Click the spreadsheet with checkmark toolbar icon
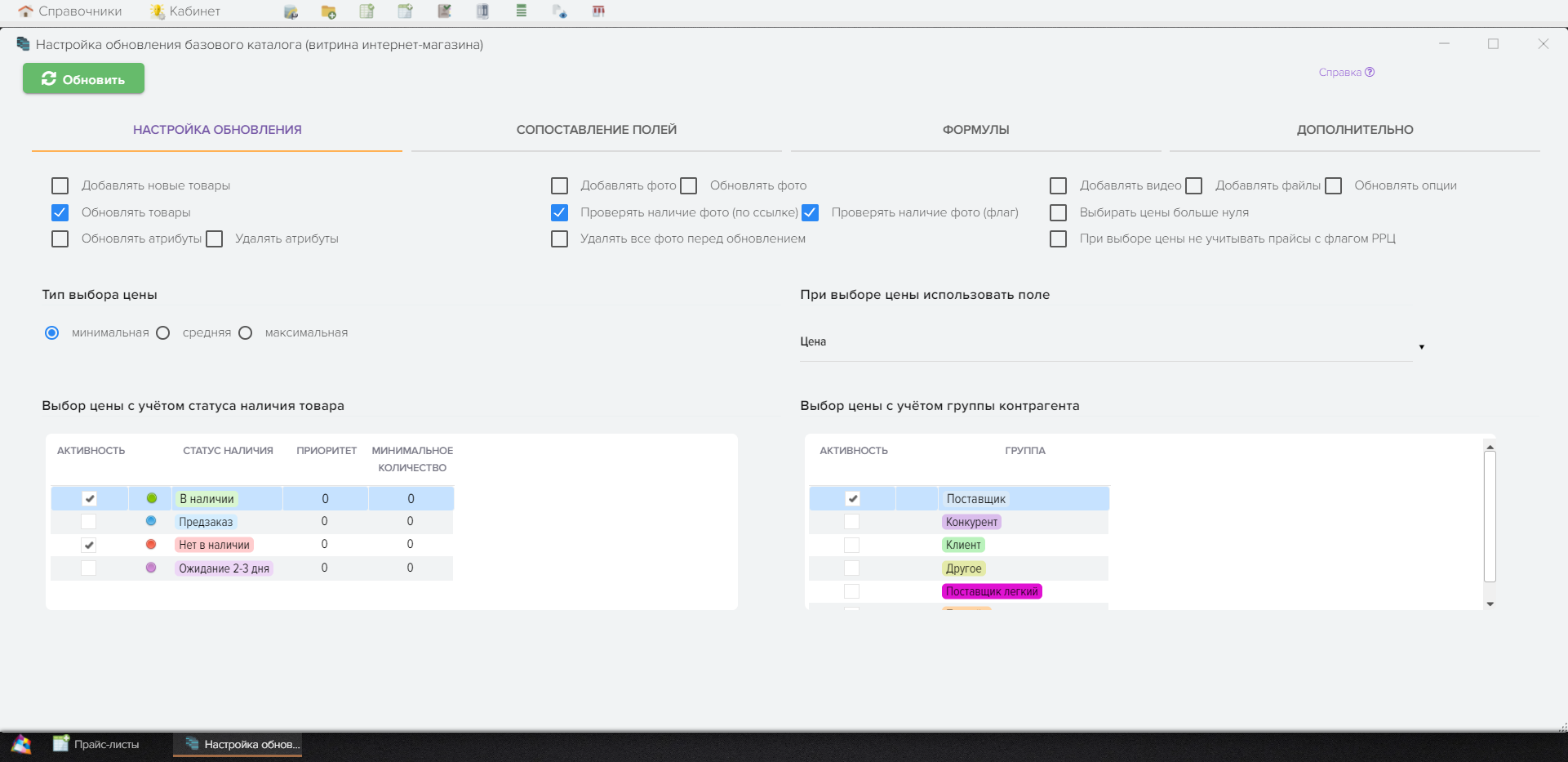 (366, 11)
